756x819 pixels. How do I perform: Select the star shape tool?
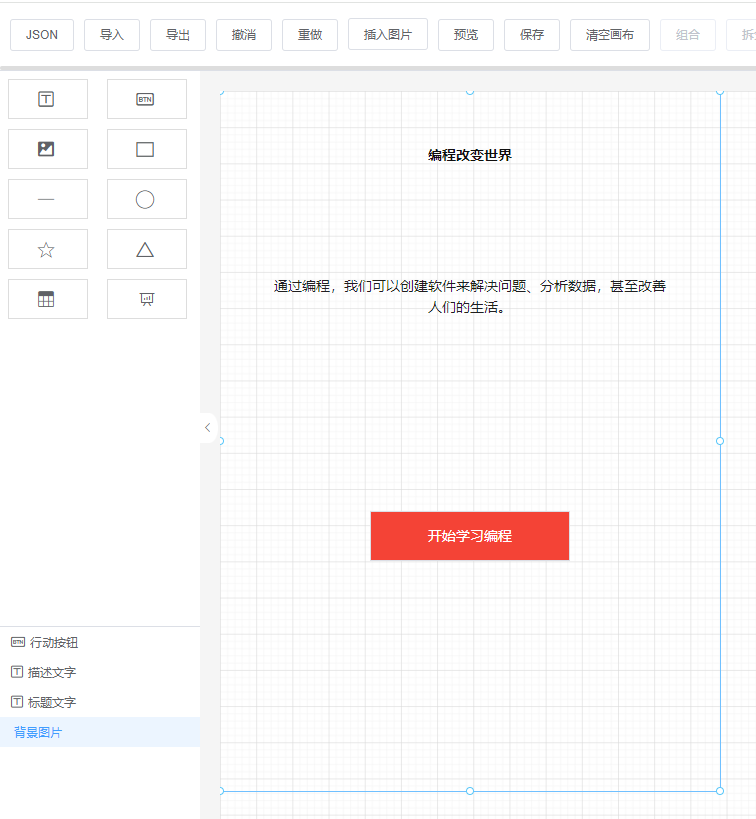click(x=48, y=249)
